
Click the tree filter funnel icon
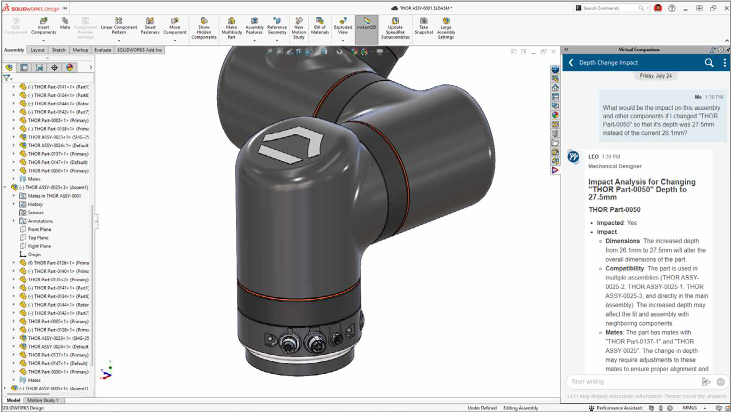(7, 78)
